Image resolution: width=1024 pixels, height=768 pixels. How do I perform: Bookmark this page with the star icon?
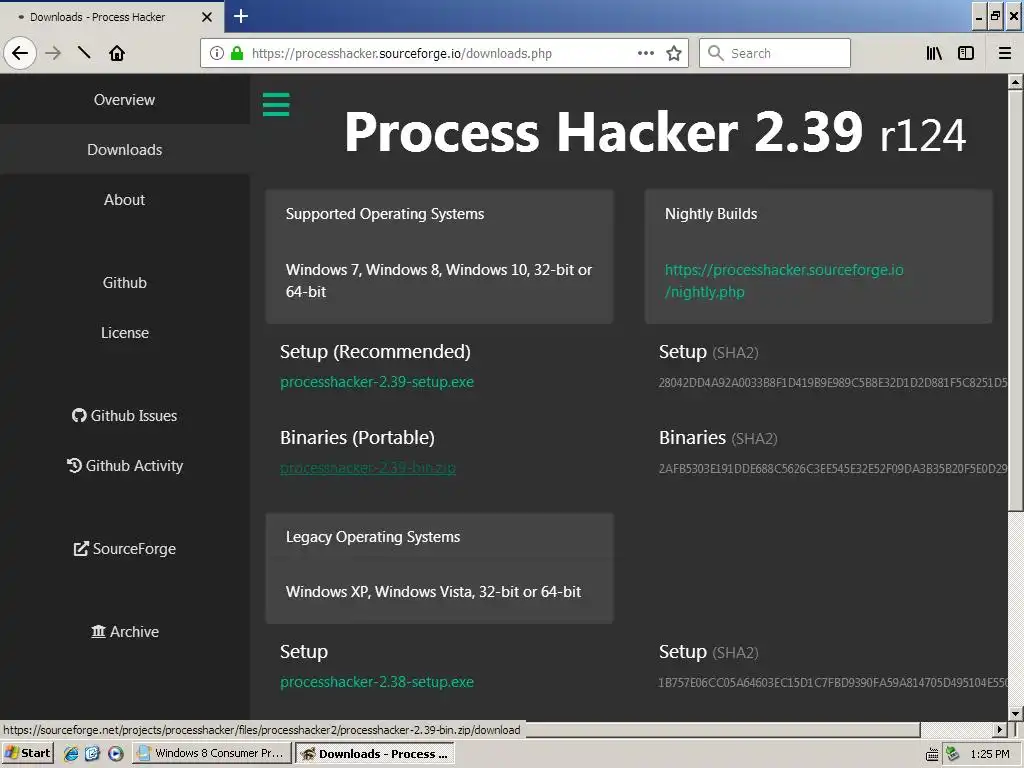point(674,53)
